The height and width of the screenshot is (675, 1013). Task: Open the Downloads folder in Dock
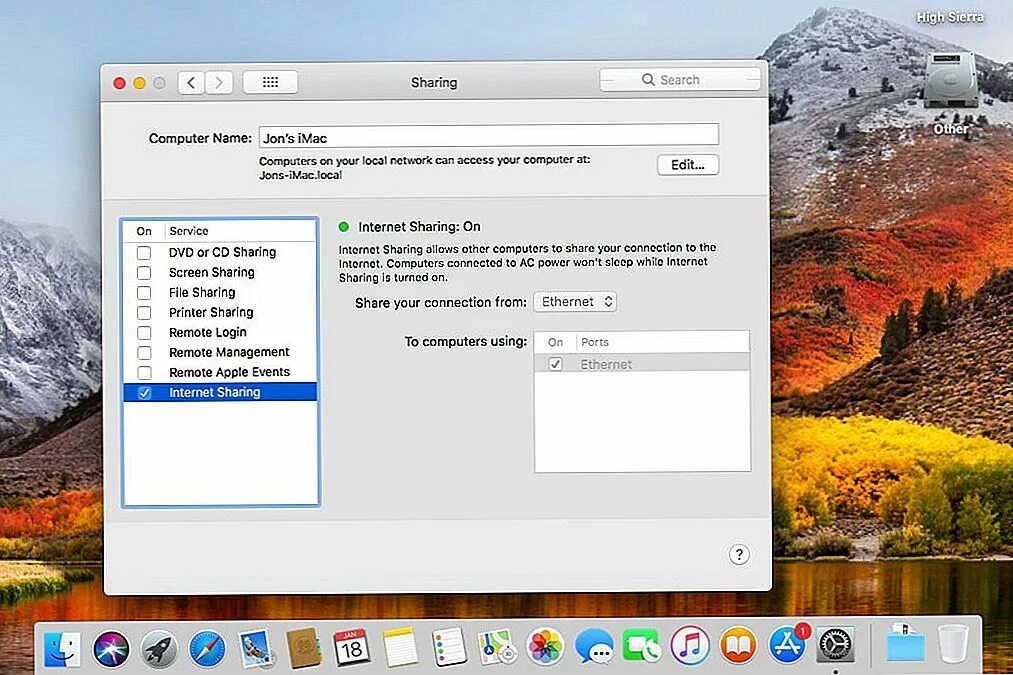pyautogui.click(x=904, y=643)
